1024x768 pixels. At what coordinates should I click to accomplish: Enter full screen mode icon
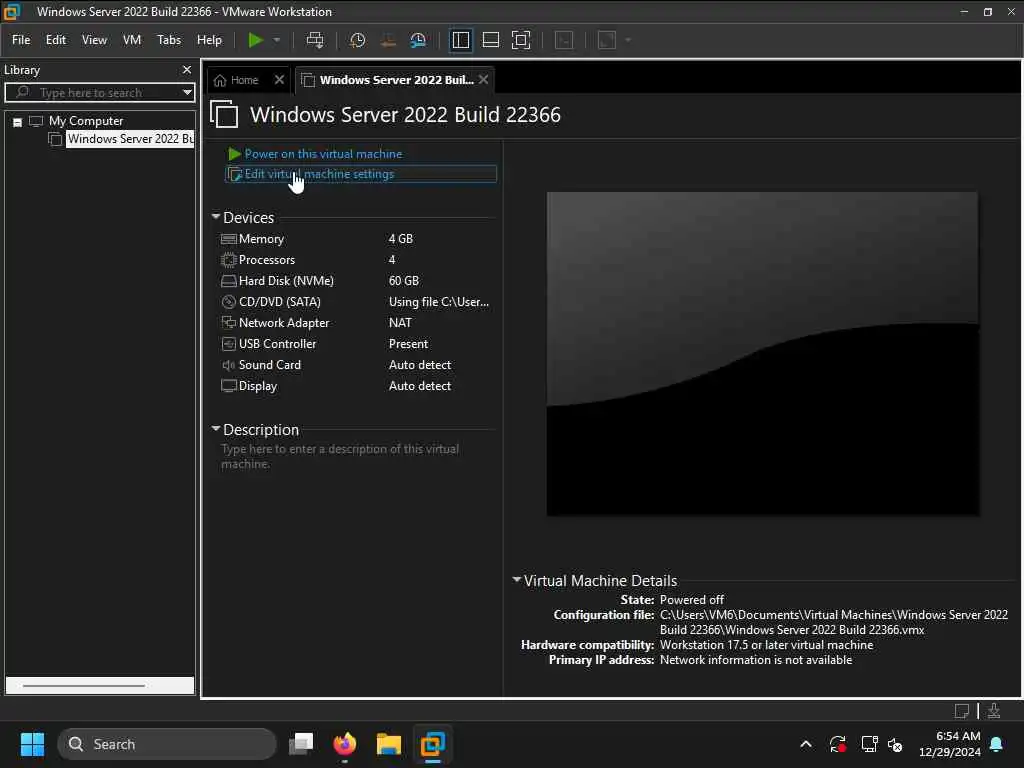pos(520,40)
